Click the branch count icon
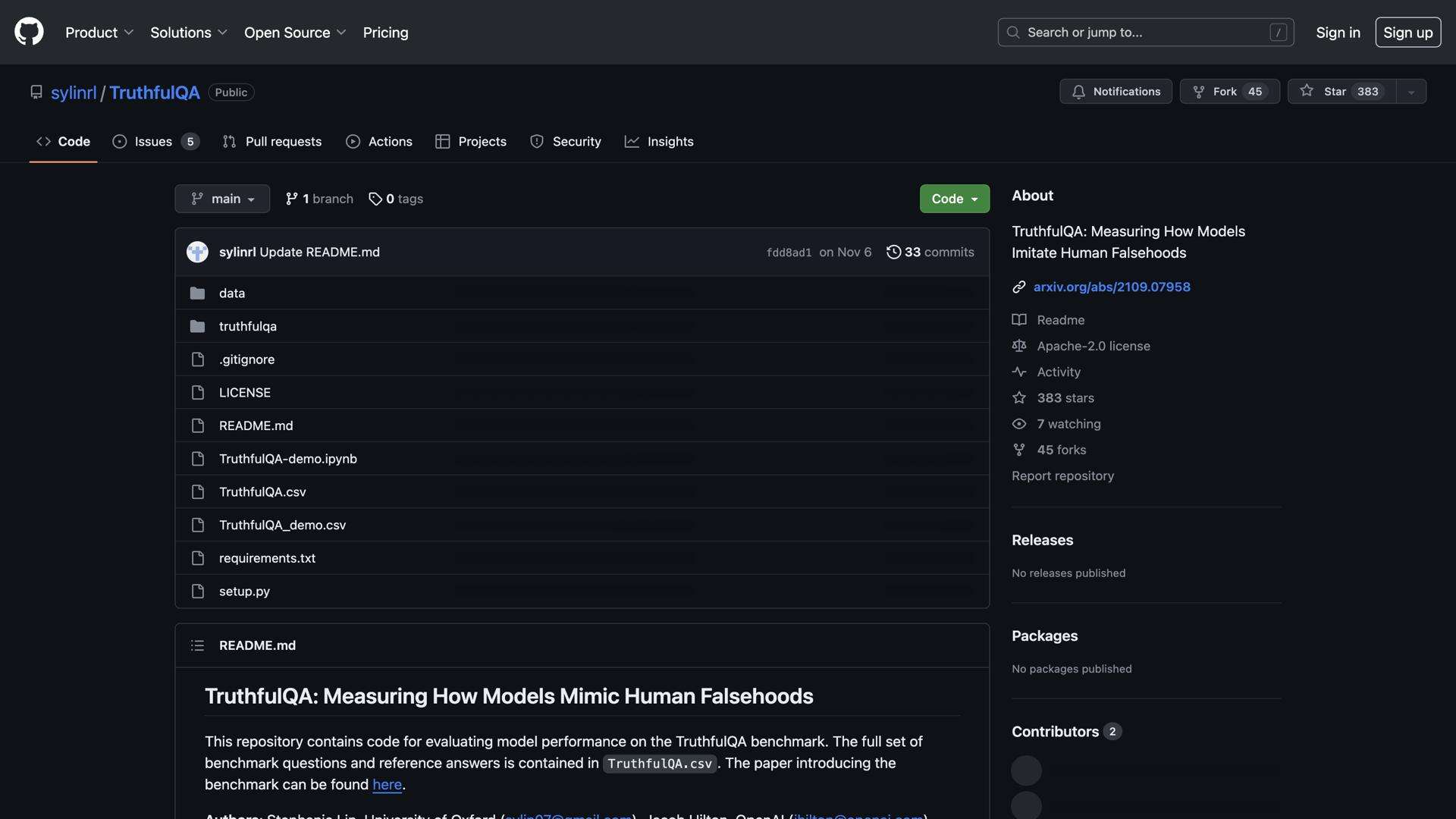1456x819 pixels. [x=292, y=199]
